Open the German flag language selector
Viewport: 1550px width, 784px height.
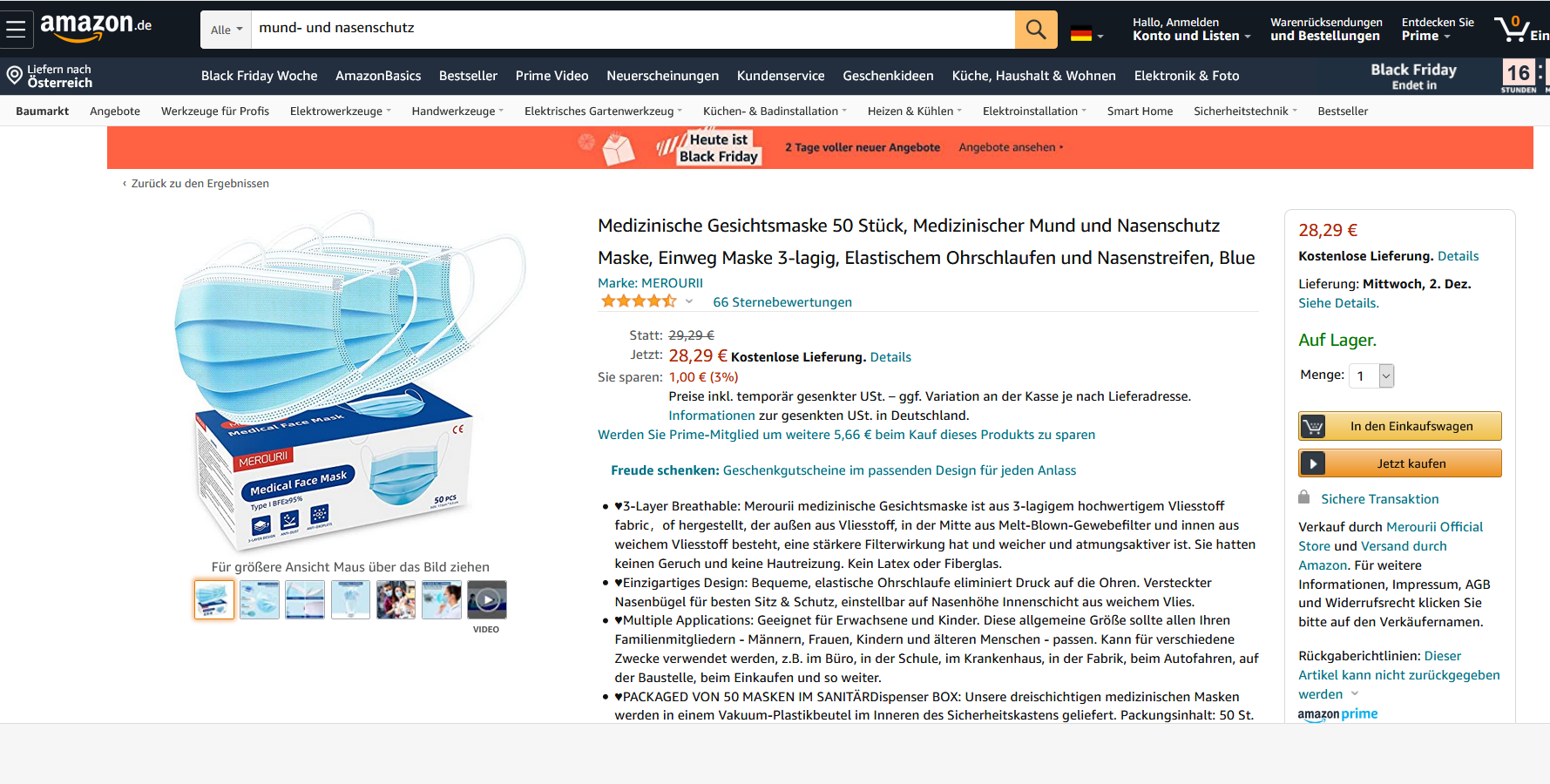click(x=1087, y=36)
